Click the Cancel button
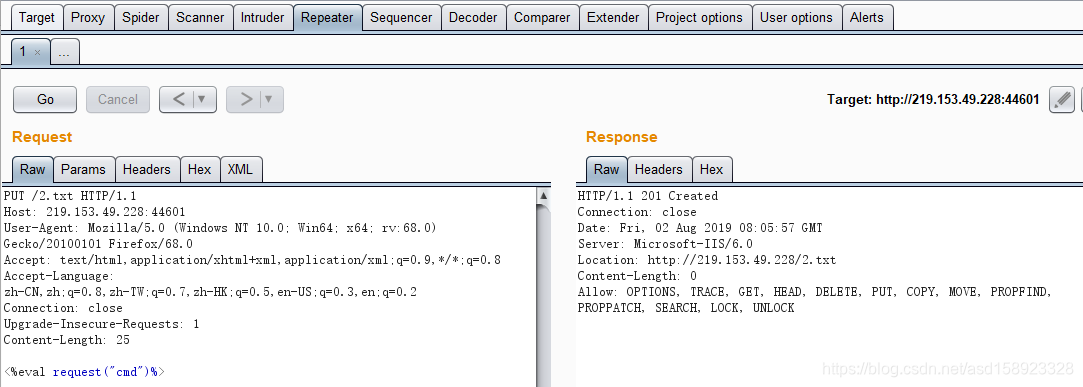1083x387 pixels. [117, 100]
